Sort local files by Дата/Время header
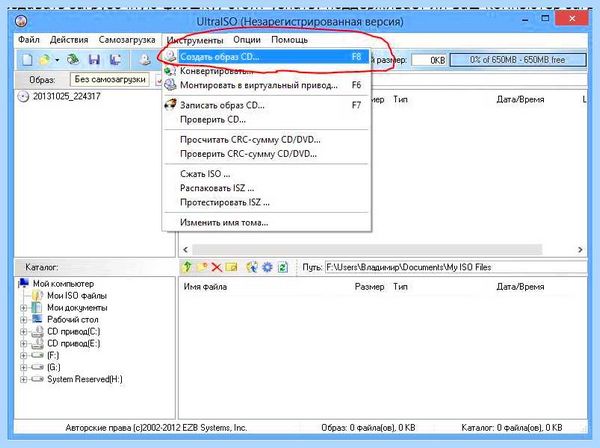This screenshot has width=600, height=448. click(x=520, y=287)
